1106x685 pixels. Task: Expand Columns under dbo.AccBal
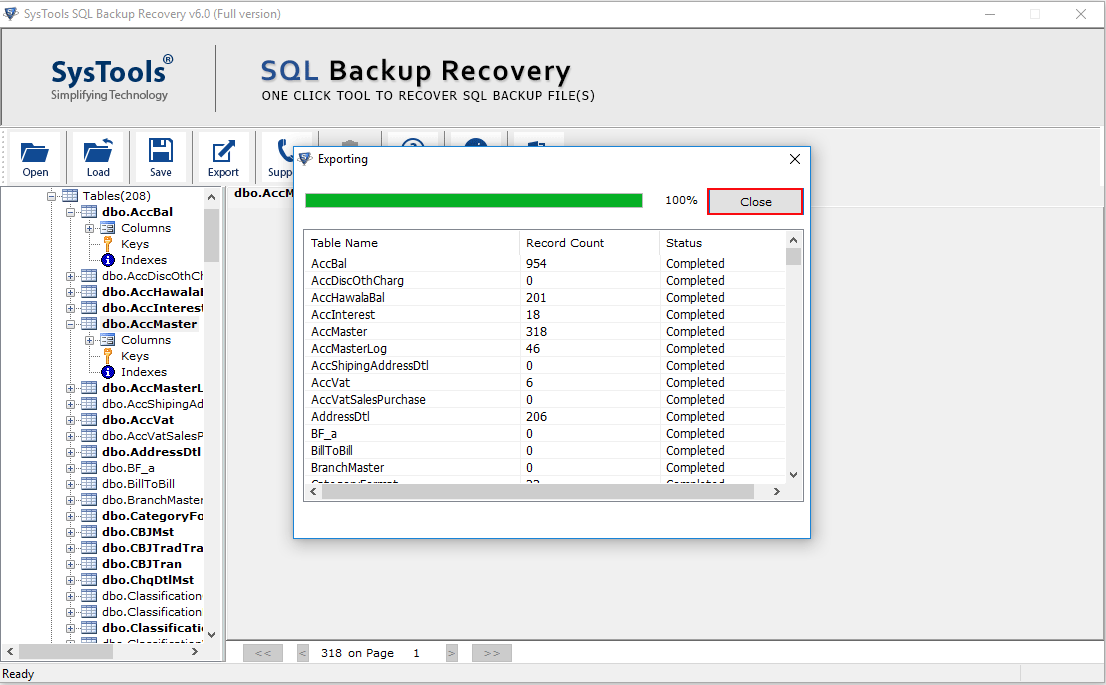coord(90,229)
